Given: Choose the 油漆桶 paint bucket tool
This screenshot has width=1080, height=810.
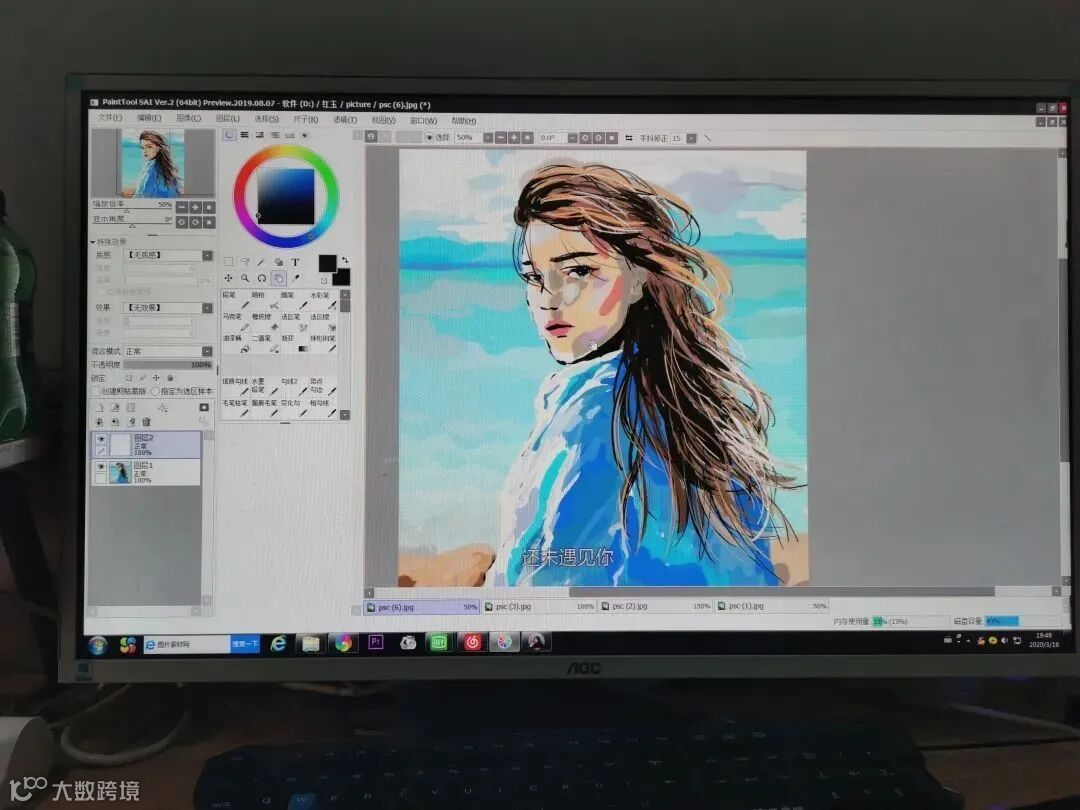Looking at the screenshot, I should [x=235, y=344].
